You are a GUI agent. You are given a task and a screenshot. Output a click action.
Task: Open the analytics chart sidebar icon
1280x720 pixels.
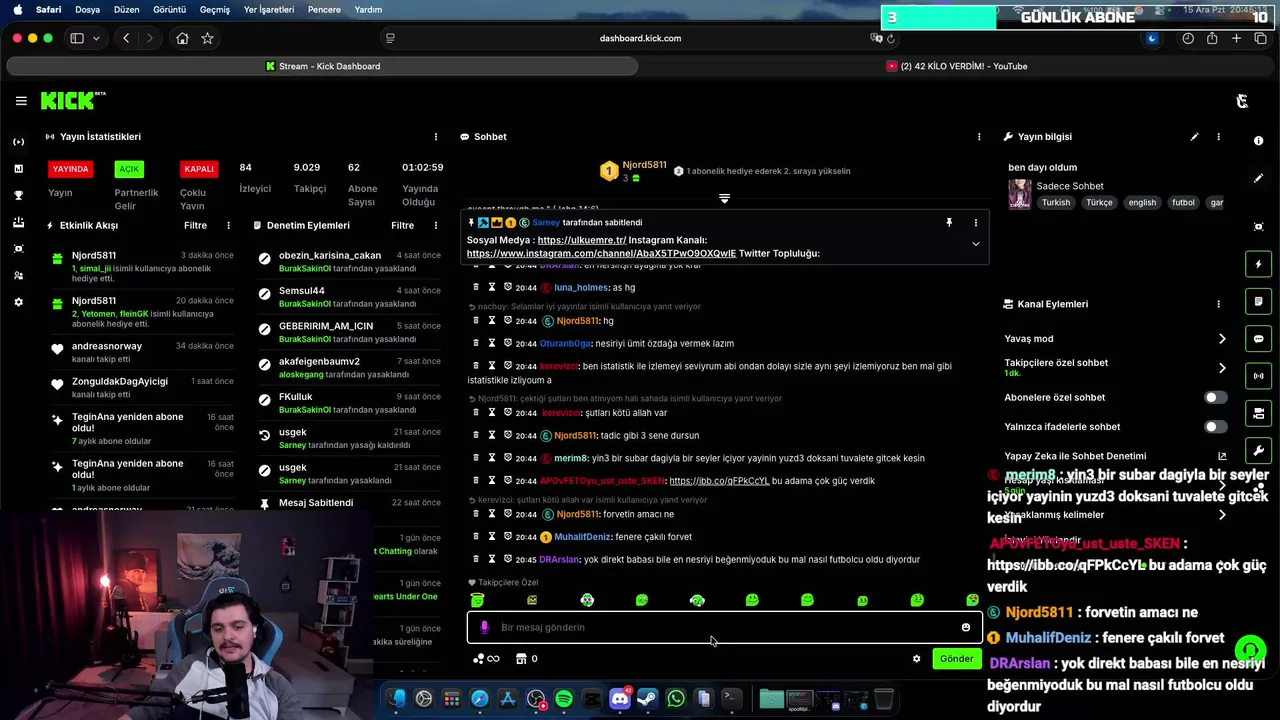pos(19,168)
